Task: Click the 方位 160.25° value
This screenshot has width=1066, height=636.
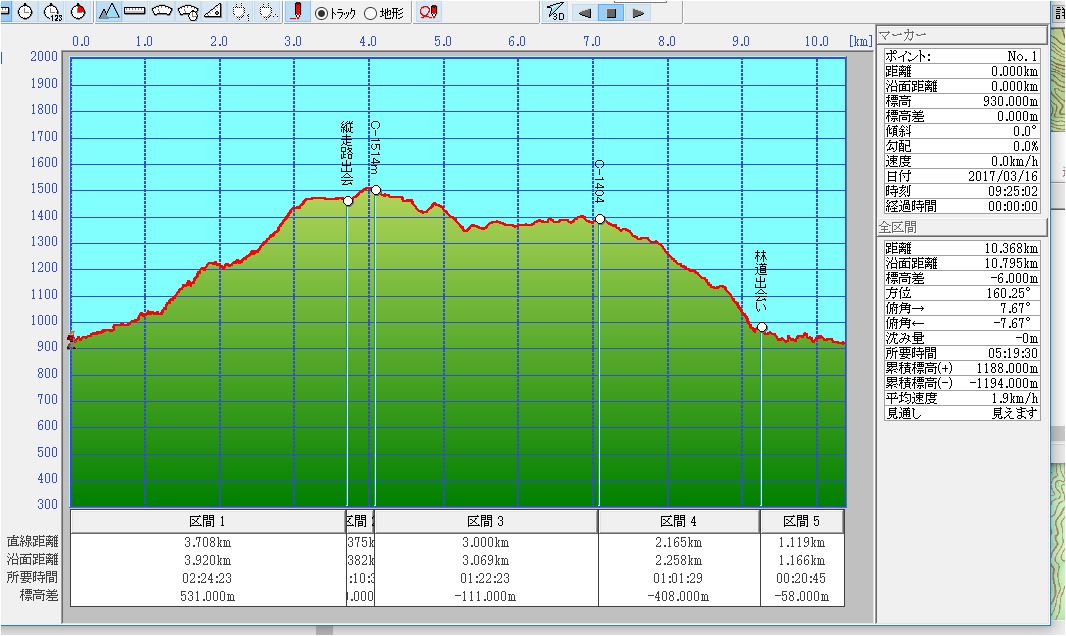Action: pos(1009,293)
